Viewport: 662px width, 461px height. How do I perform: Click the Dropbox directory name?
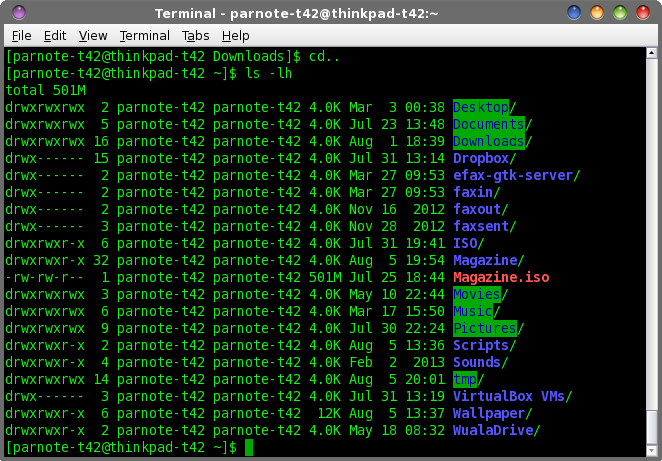[481, 158]
